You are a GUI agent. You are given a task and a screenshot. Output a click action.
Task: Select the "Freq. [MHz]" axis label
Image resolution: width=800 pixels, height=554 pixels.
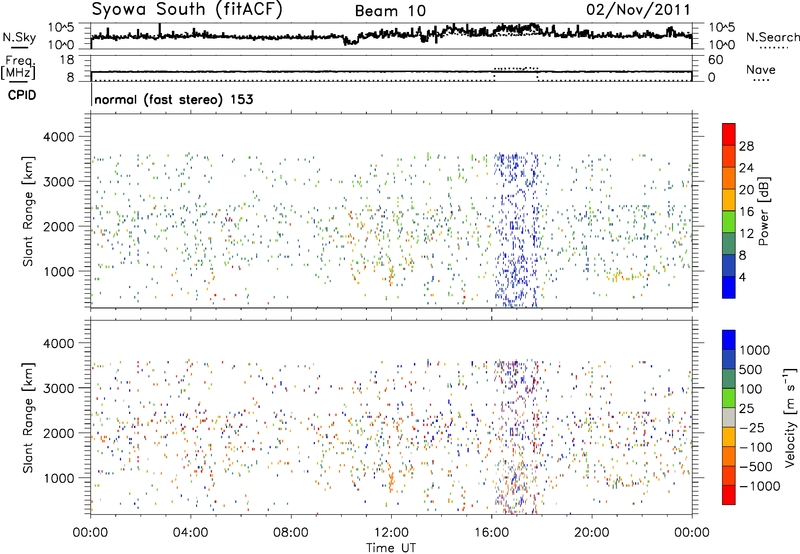(x=19, y=67)
